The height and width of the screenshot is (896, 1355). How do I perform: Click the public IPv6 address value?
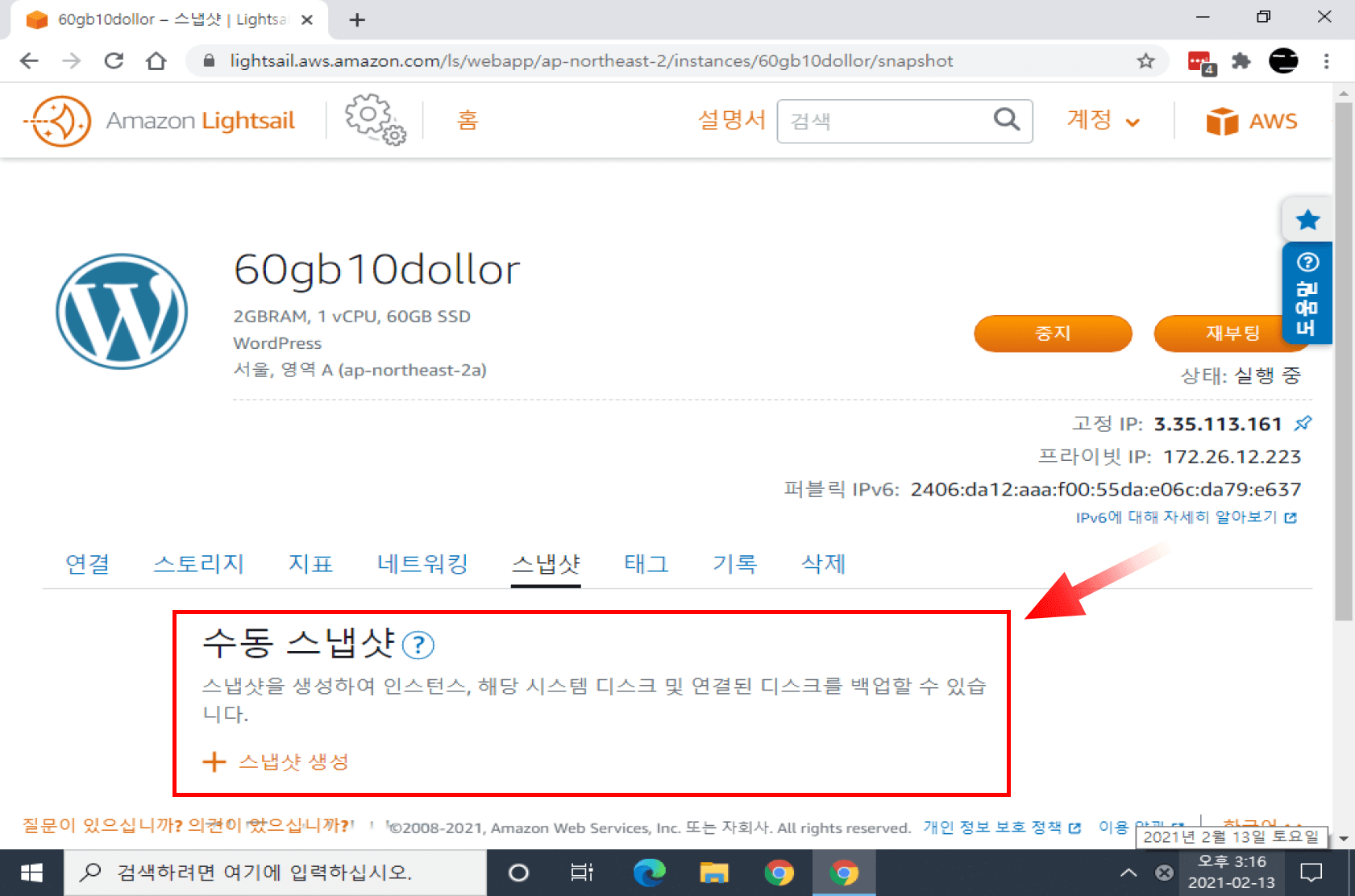(1105, 489)
